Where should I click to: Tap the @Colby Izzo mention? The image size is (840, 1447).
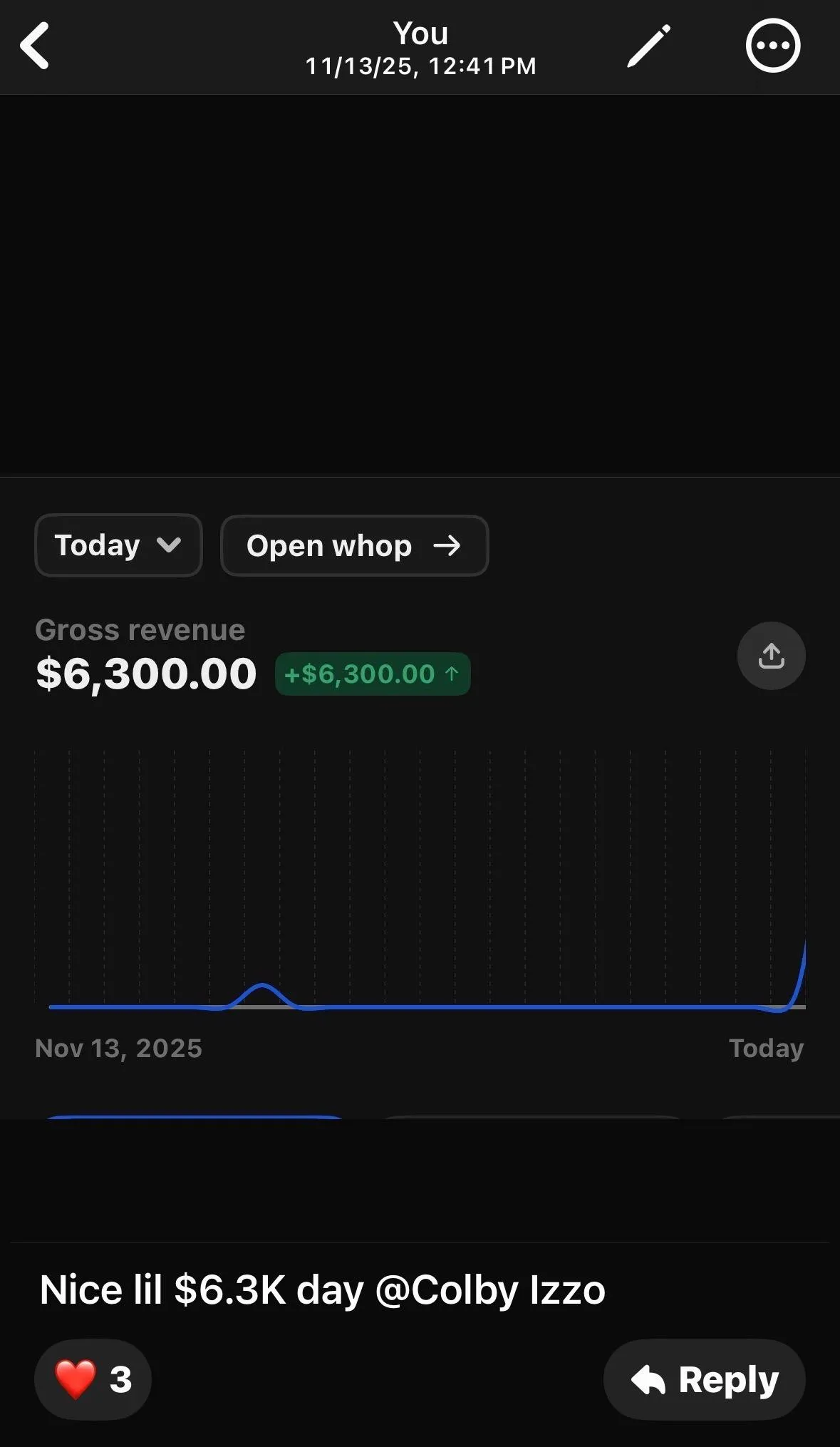click(x=490, y=1290)
